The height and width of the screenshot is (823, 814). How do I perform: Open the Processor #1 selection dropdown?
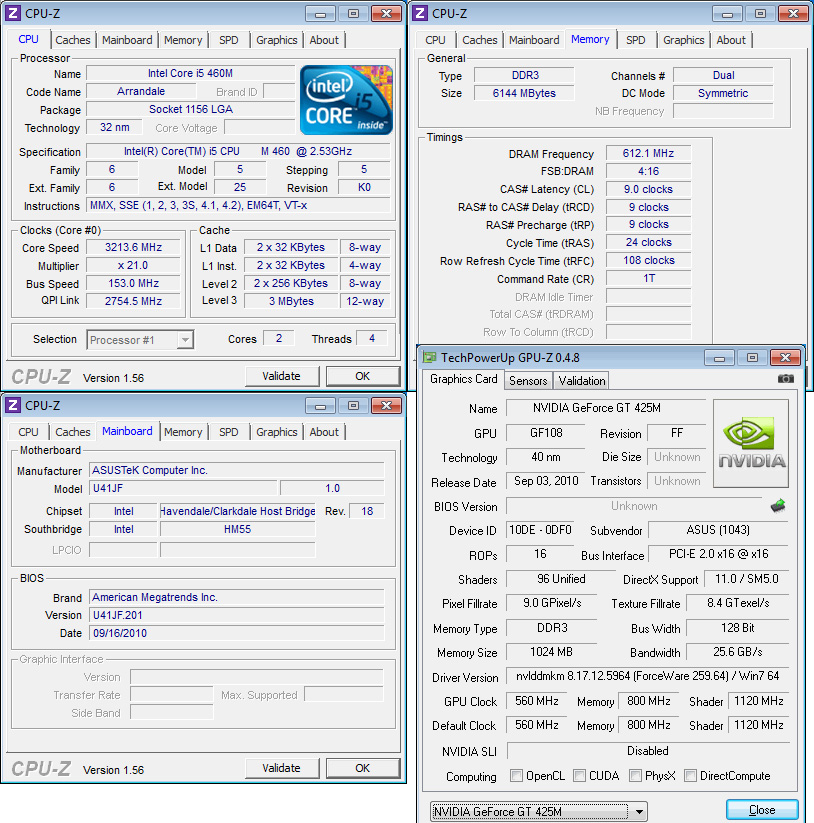click(x=140, y=340)
